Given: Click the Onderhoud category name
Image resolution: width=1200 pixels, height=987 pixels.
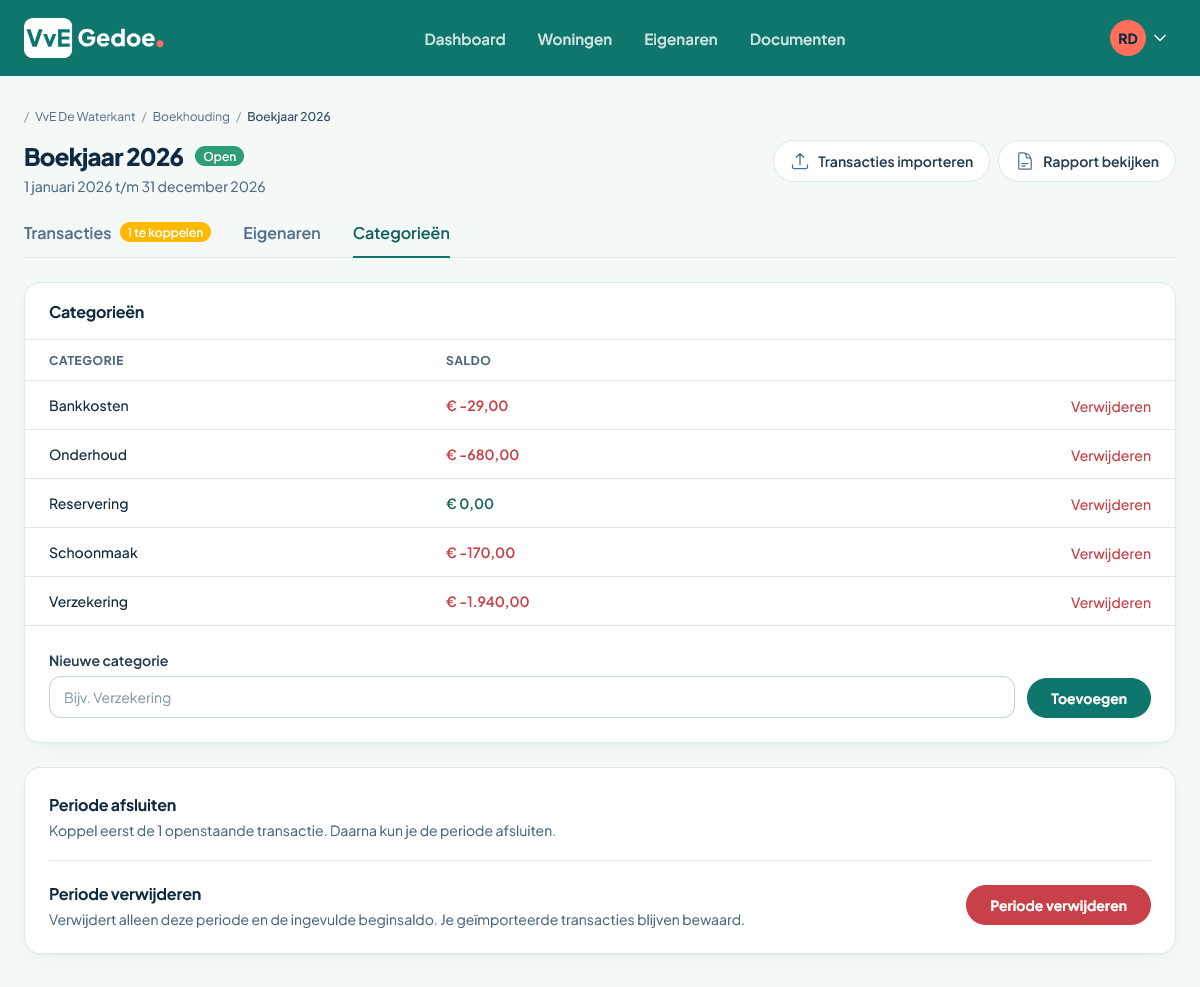Looking at the screenshot, I should point(88,455).
